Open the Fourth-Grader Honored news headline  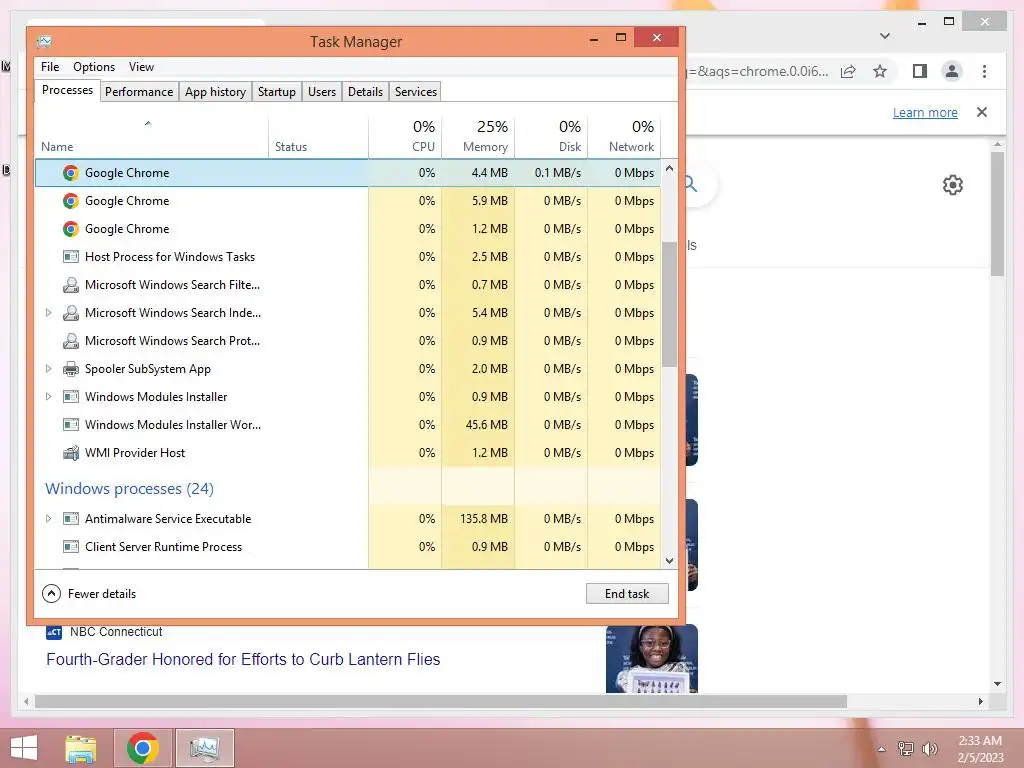[243, 660]
